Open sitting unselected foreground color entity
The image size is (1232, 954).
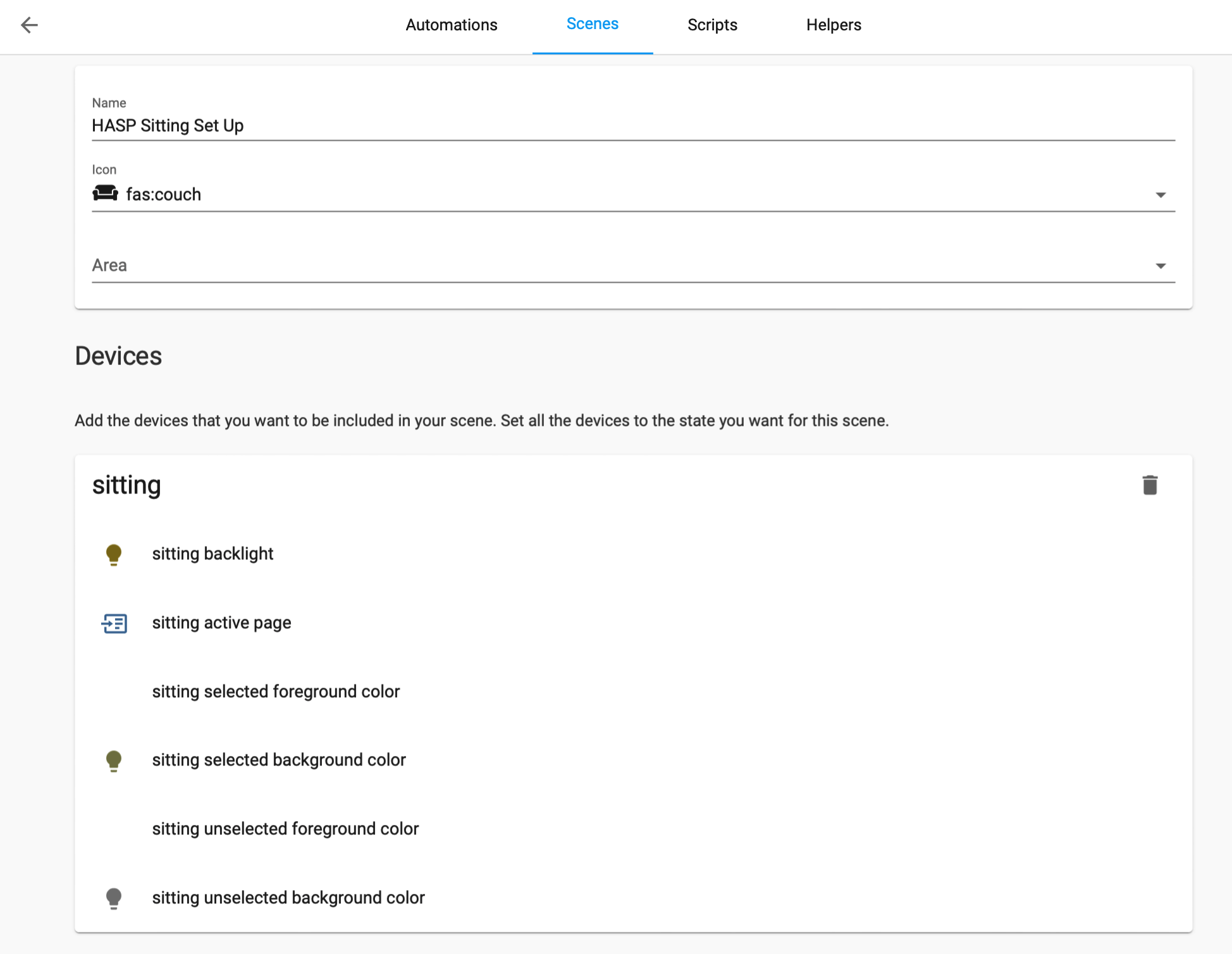coord(285,829)
